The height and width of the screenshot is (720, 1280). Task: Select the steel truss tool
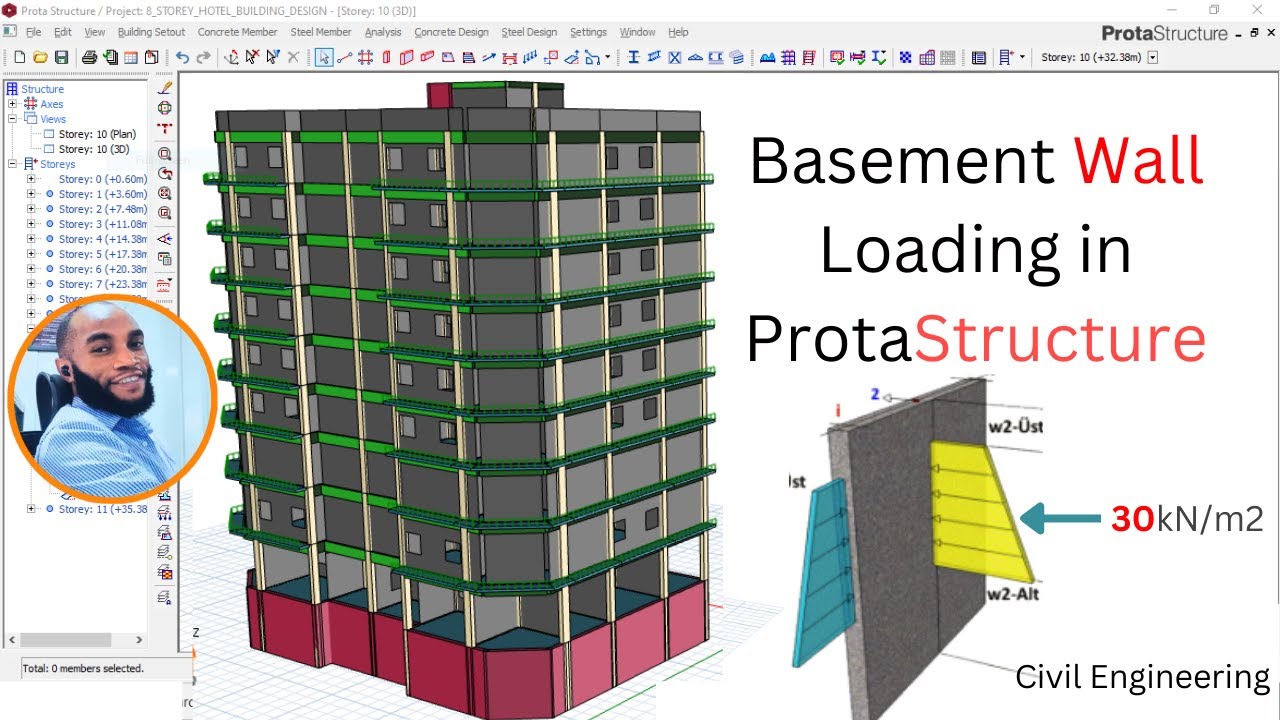click(695, 58)
